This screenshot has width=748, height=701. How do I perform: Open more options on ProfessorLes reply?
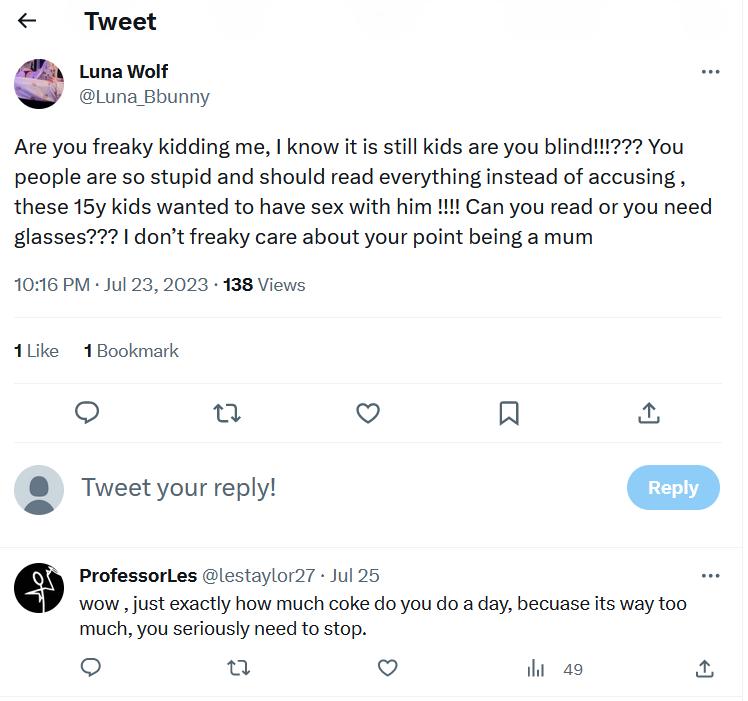(710, 576)
